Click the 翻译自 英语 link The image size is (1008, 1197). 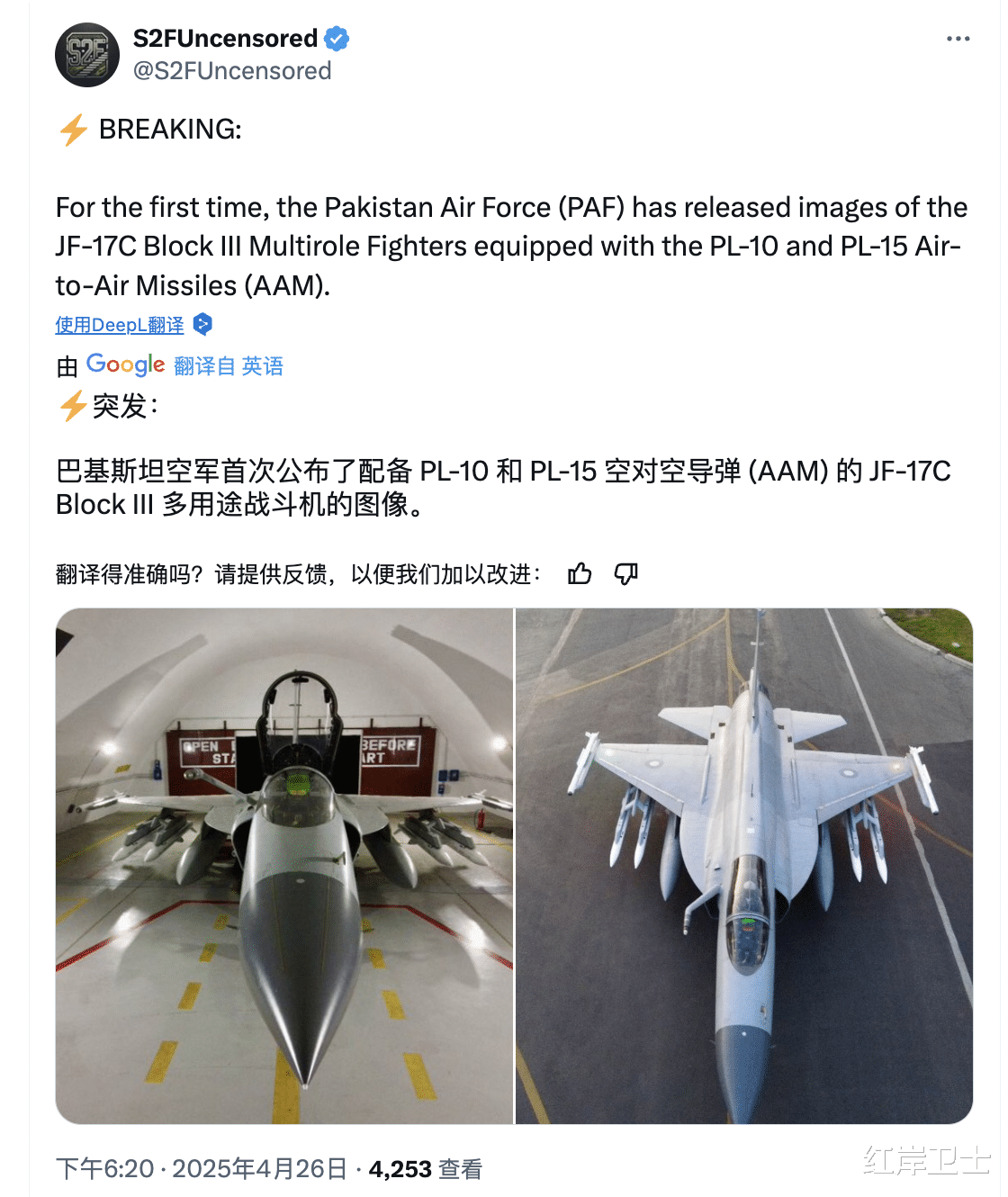coord(229,366)
